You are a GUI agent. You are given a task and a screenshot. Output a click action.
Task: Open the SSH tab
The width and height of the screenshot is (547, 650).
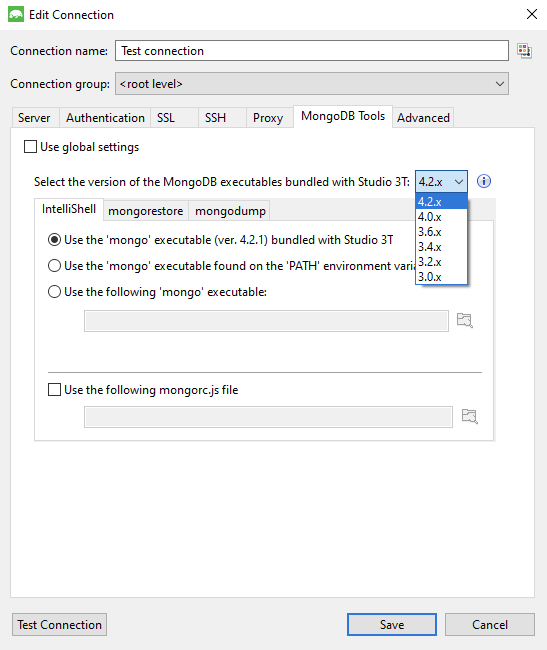point(223,118)
